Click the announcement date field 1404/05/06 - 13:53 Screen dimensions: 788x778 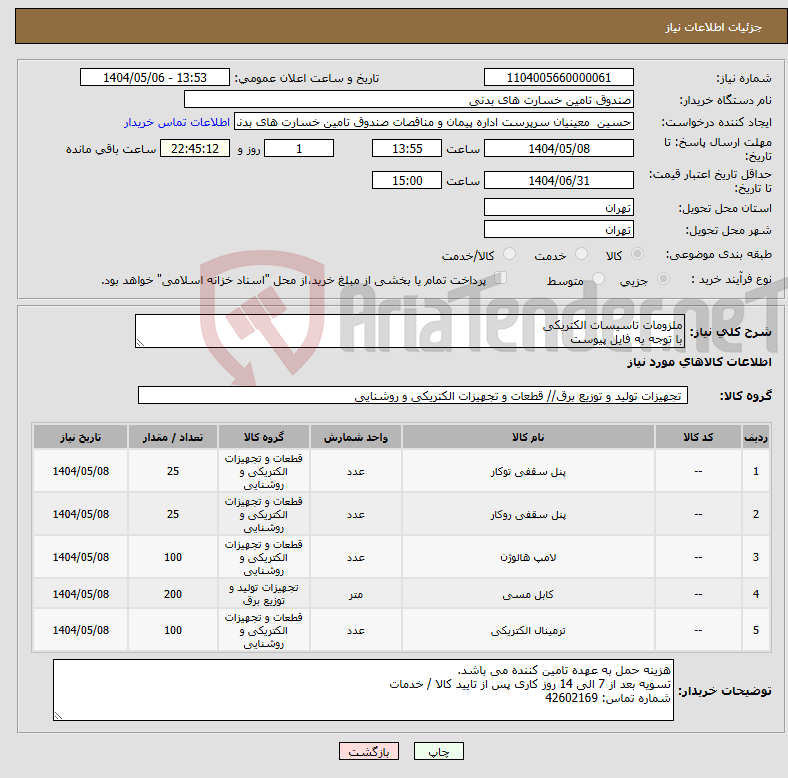pos(155,77)
